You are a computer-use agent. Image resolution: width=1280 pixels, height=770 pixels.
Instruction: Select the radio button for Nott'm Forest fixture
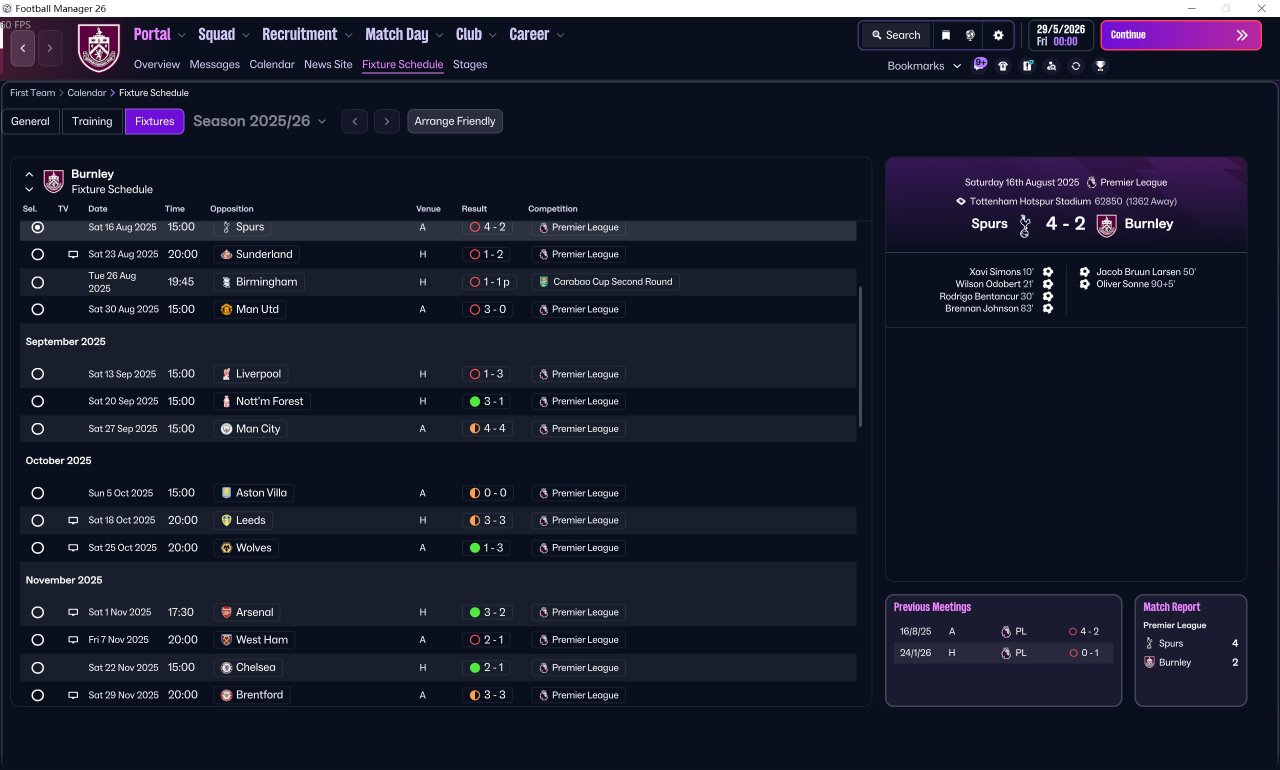(x=38, y=402)
